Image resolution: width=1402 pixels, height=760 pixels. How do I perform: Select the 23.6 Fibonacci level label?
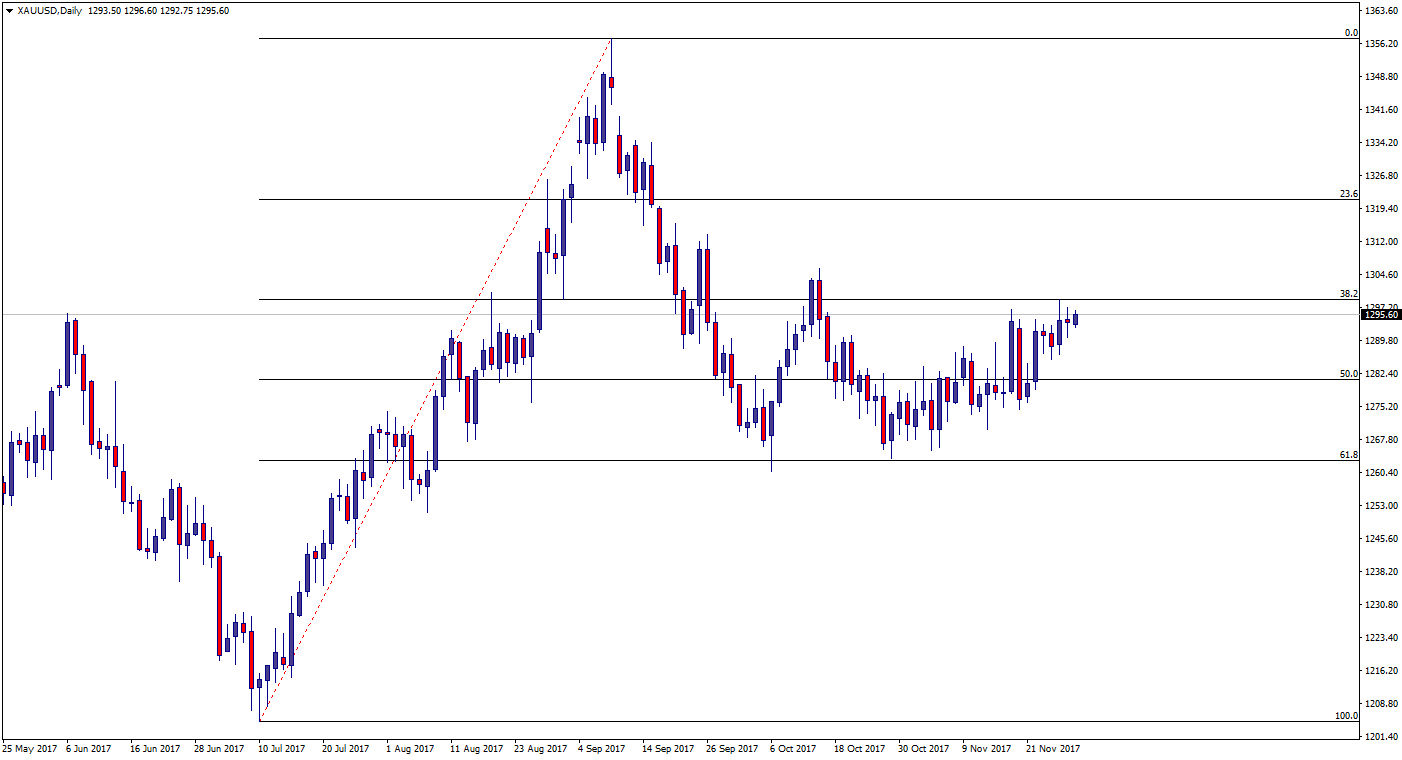coord(1349,194)
